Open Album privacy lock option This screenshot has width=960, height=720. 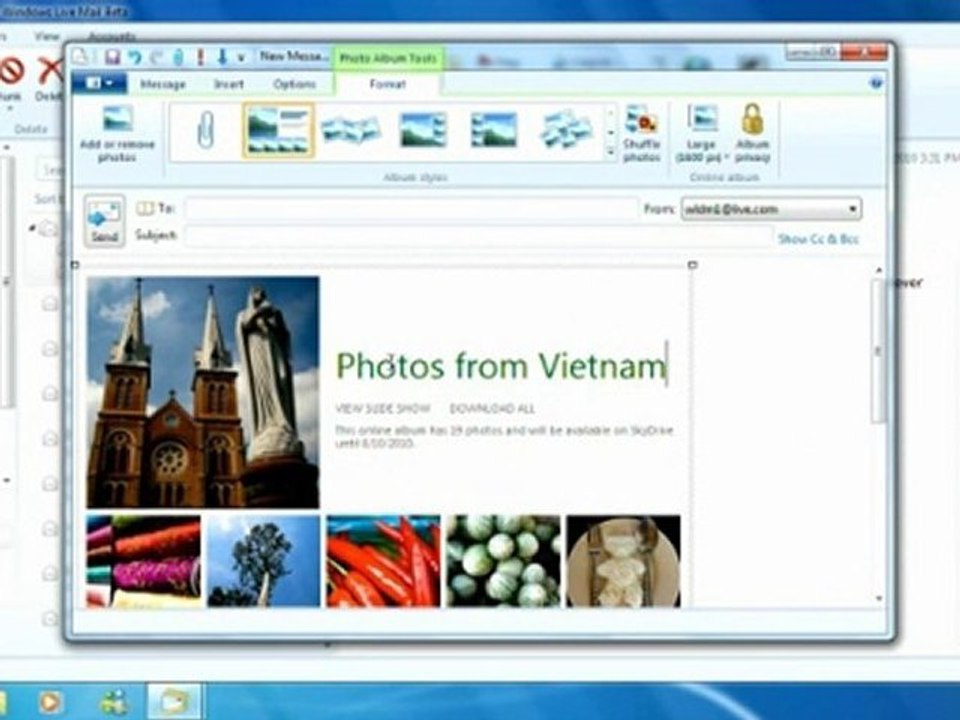tap(752, 135)
